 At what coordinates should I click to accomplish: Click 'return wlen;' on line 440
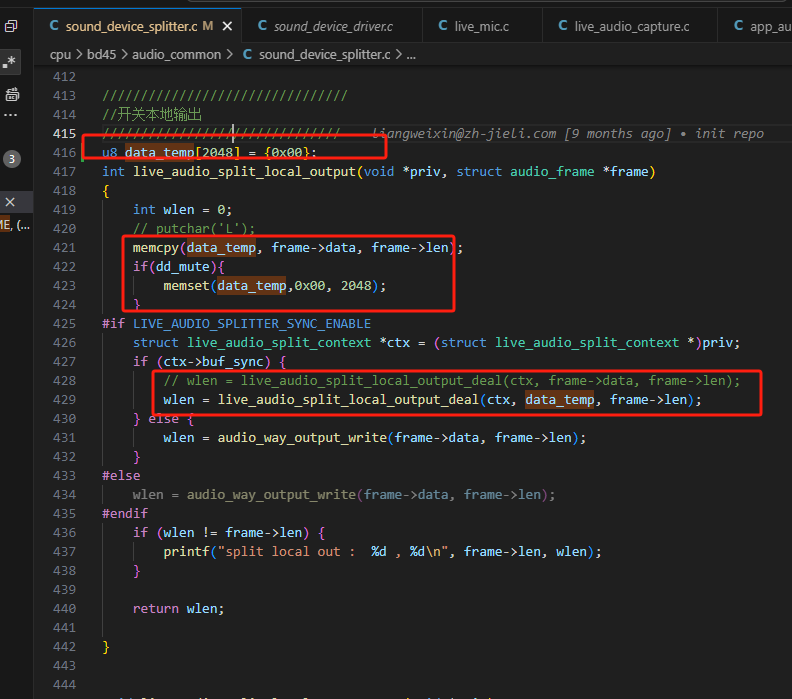(x=178, y=609)
